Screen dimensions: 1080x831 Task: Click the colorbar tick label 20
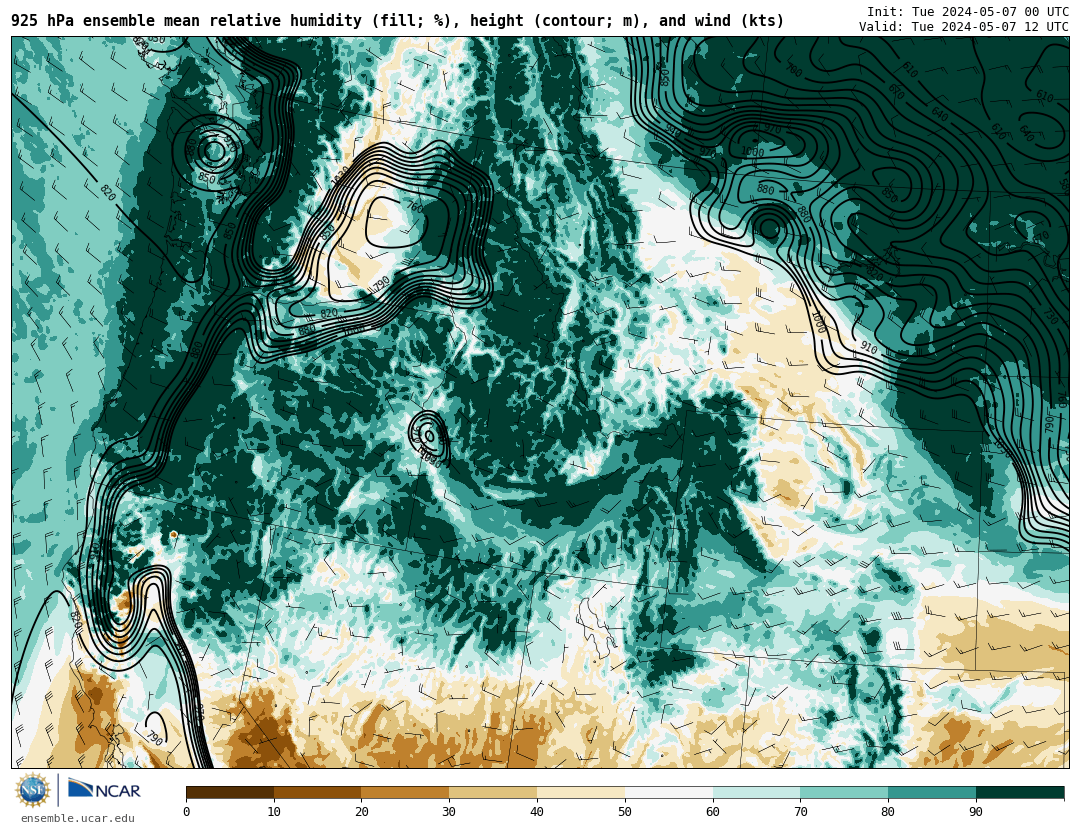click(362, 812)
